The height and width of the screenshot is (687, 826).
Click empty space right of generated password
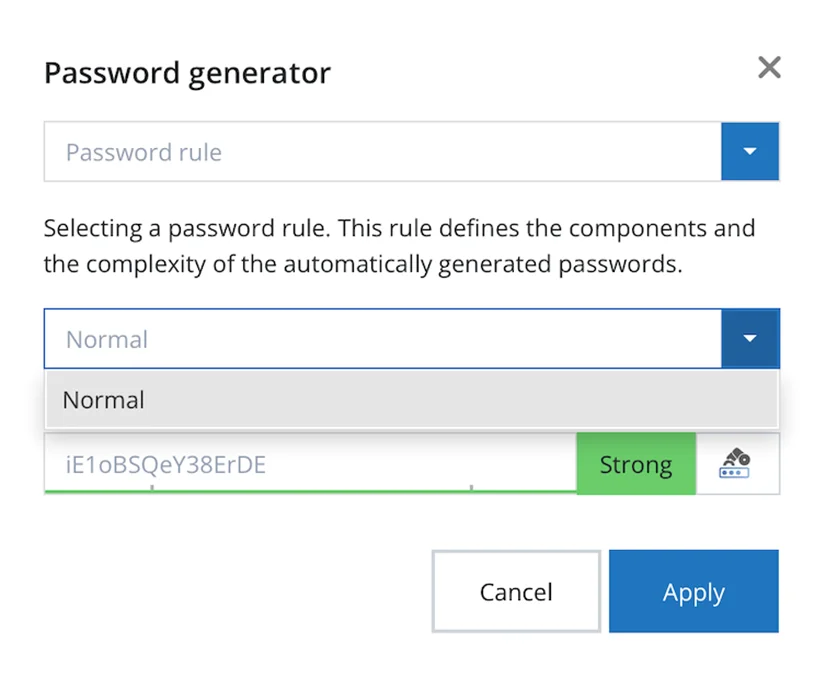click(421, 463)
